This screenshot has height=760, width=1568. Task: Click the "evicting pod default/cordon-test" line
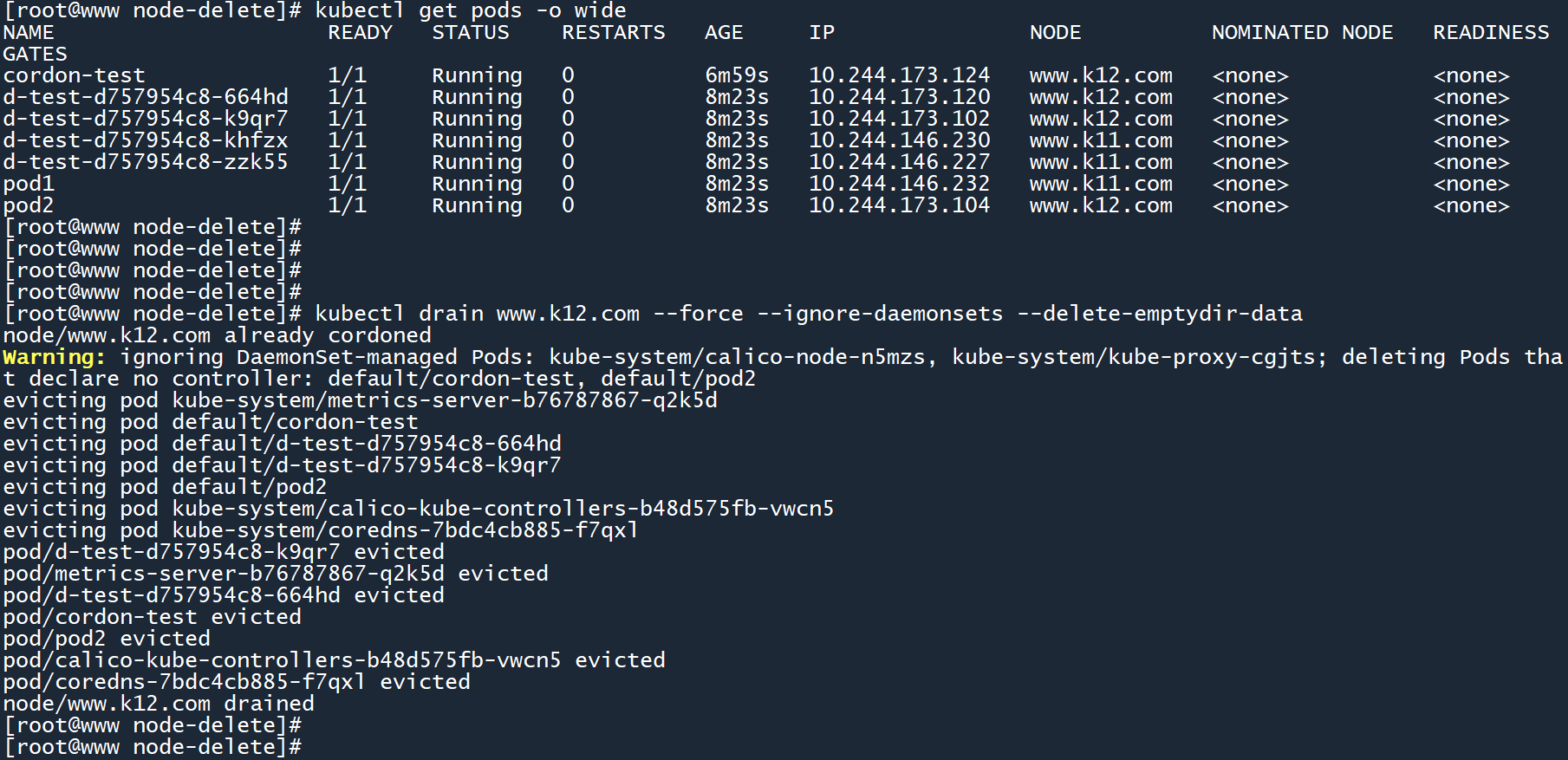pos(211,422)
